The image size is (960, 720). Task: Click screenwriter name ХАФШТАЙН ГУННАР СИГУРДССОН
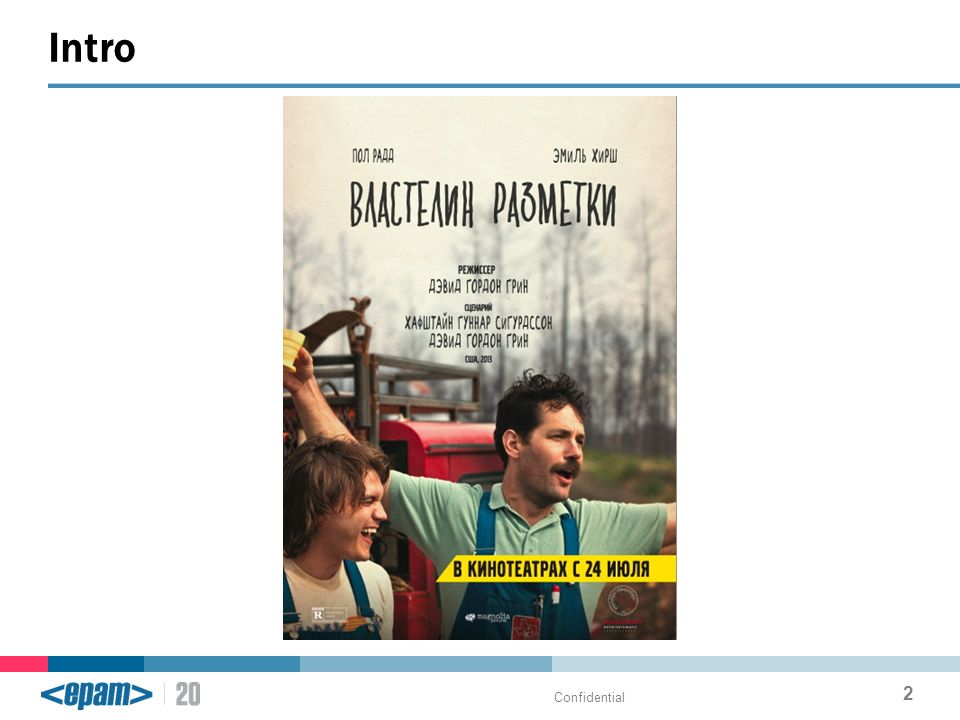(x=478, y=323)
